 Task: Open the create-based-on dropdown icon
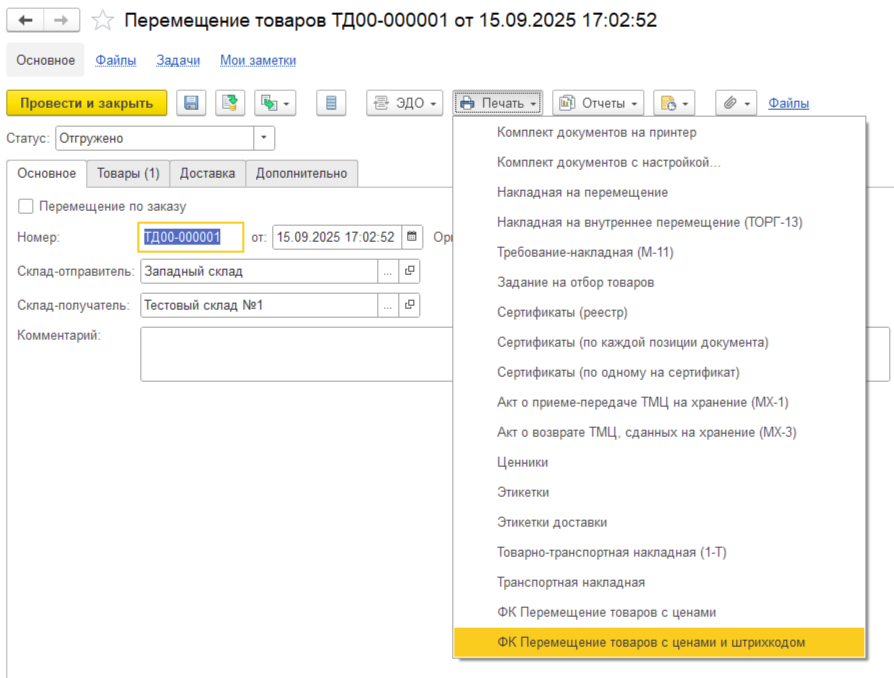[275, 103]
